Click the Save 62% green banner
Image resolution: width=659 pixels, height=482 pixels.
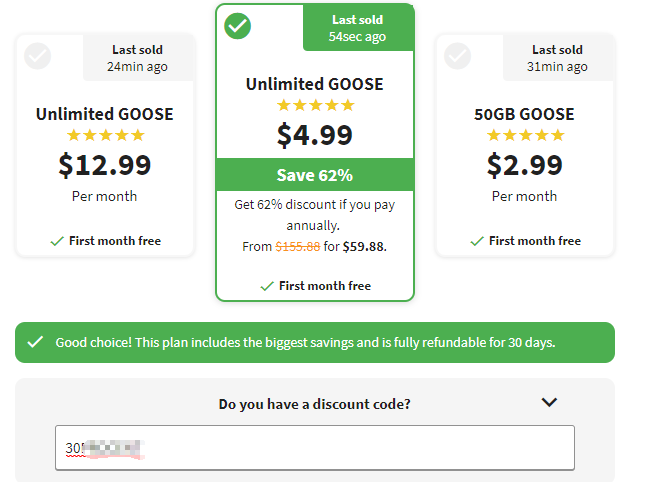pos(315,175)
